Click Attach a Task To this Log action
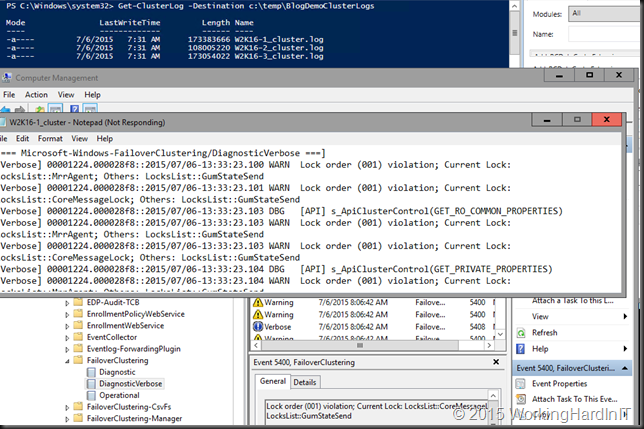644x429 pixels. pyautogui.click(x=573, y=301)
